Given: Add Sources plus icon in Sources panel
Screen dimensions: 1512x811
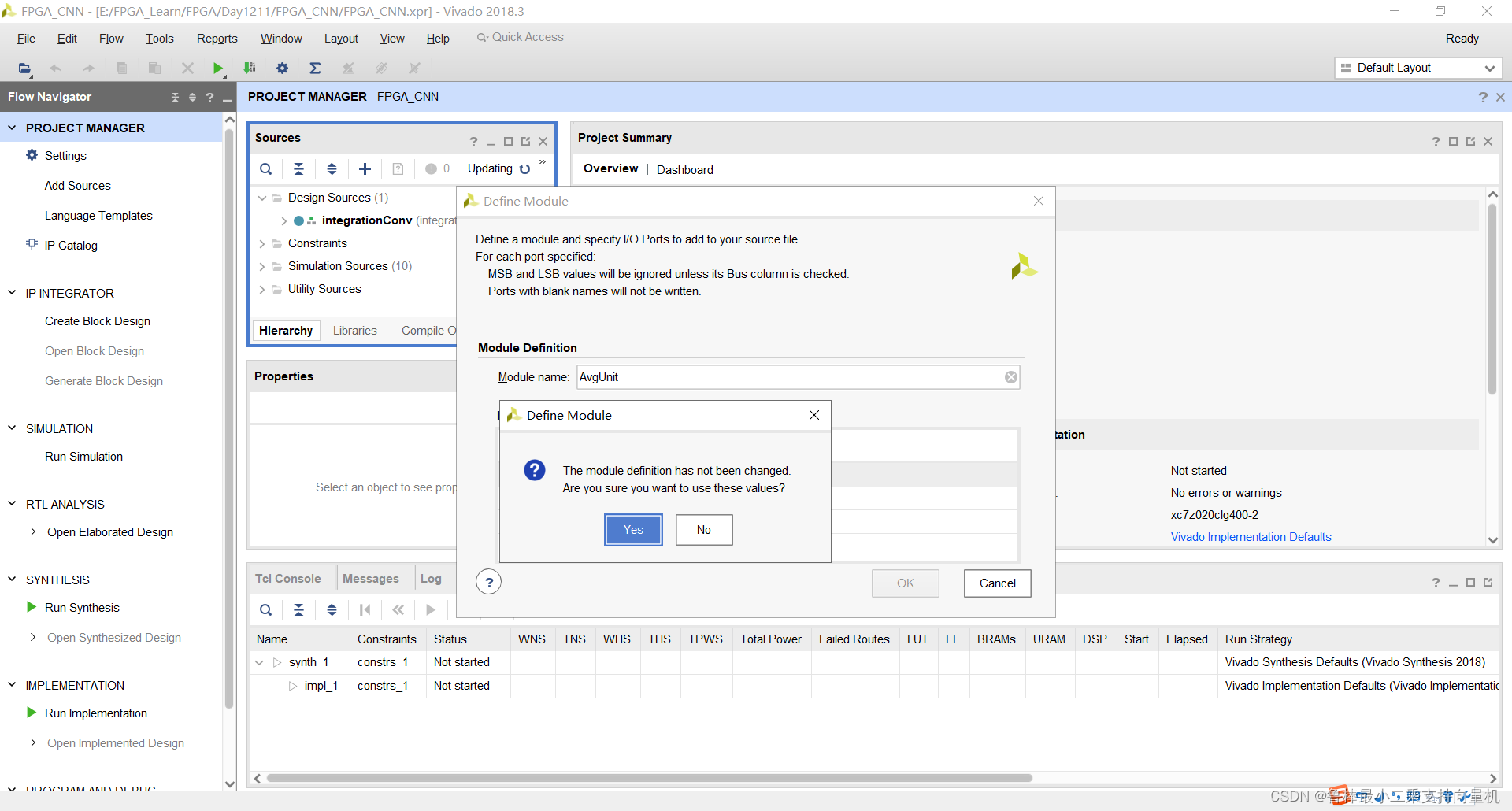Looking at the screenshot, I should (365, 168).
